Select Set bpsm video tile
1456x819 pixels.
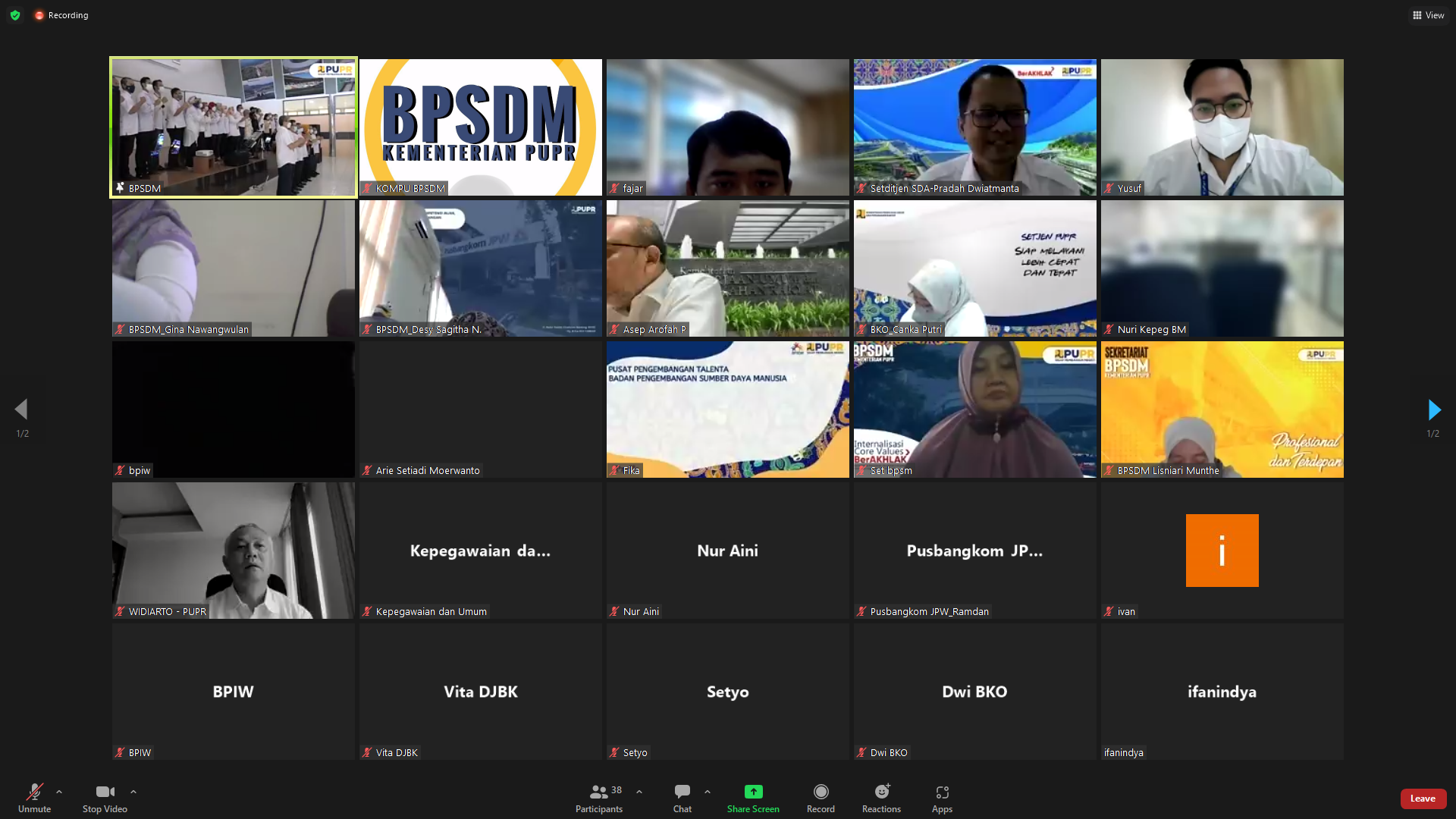[975, 409]
